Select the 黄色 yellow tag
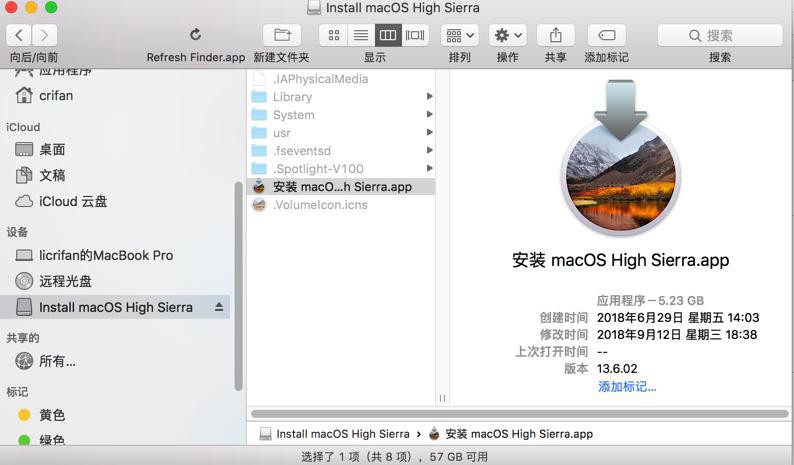Viewport: 794px width, 465px height. tap(116, 415)
